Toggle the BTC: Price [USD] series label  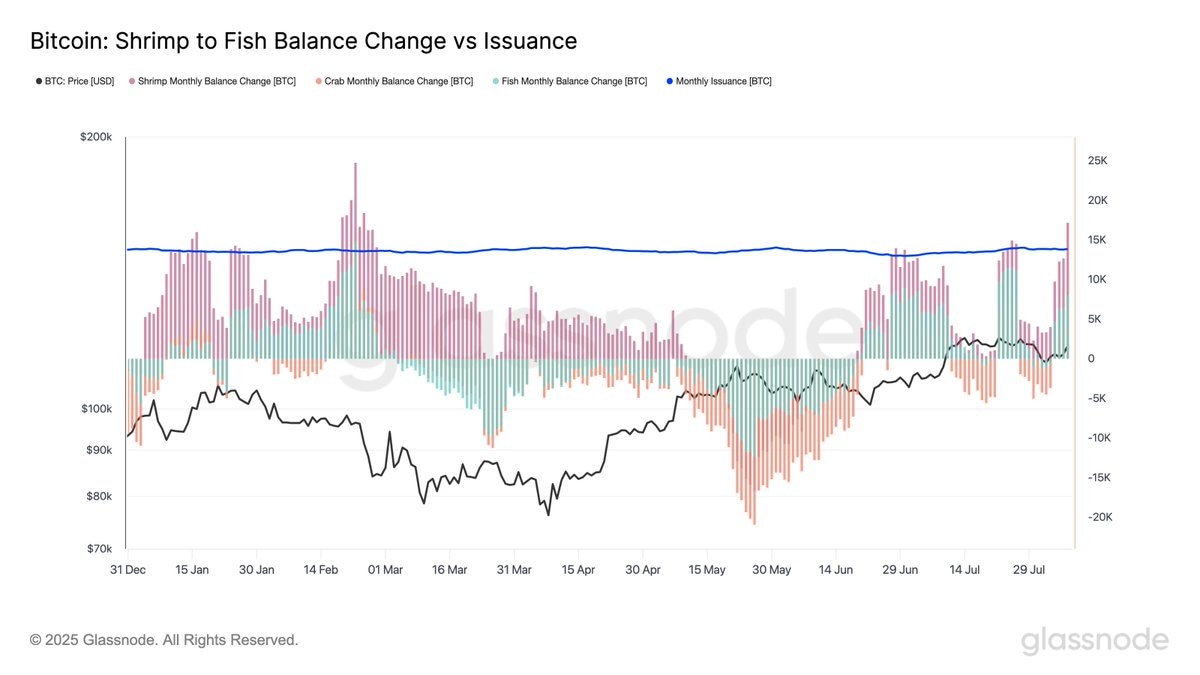(82, 81)
